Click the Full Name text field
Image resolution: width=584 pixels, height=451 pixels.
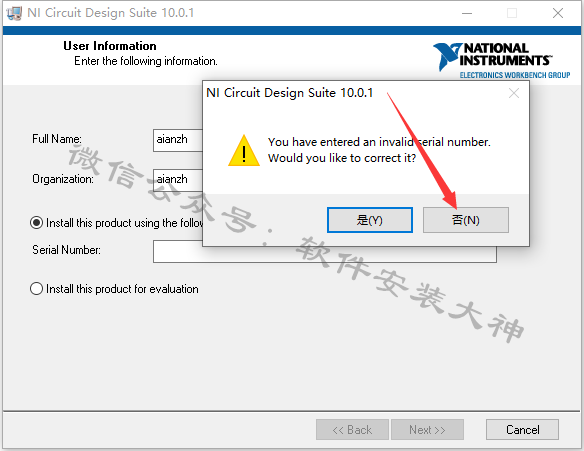(178, 140)
